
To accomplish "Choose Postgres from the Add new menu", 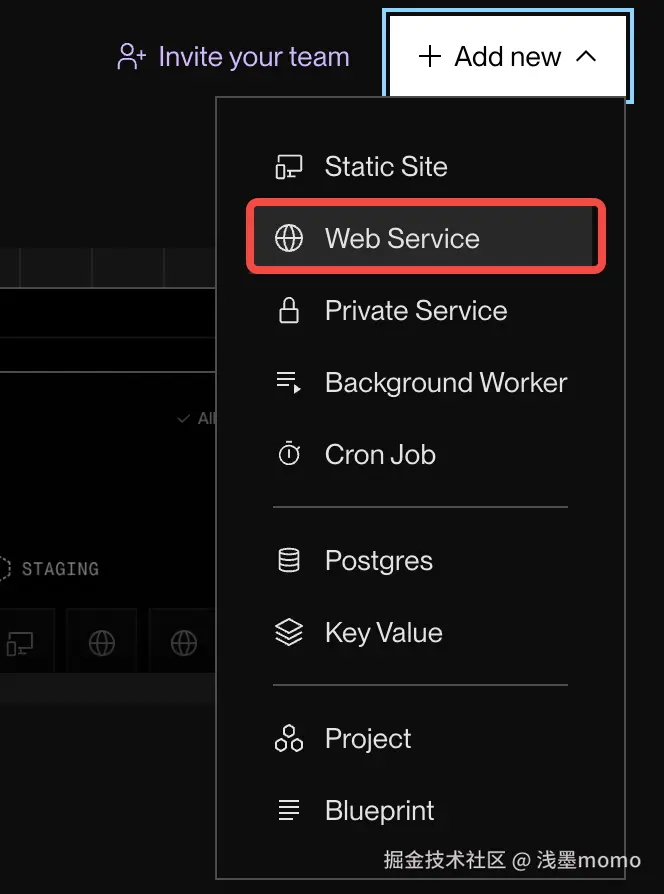I will (x=379, y=561).
